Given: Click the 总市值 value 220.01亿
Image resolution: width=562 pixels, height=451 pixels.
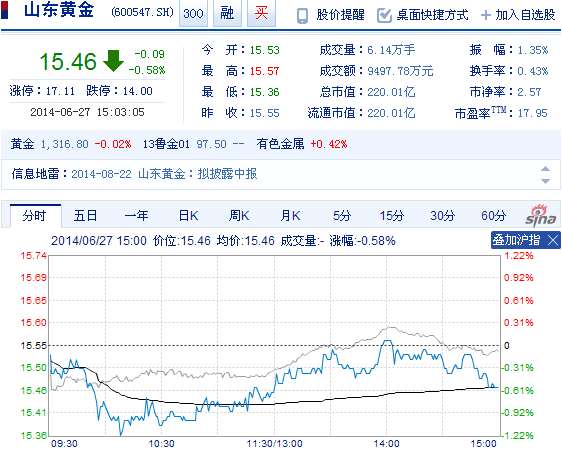Looking at the screenshot, I should point(391,92).
